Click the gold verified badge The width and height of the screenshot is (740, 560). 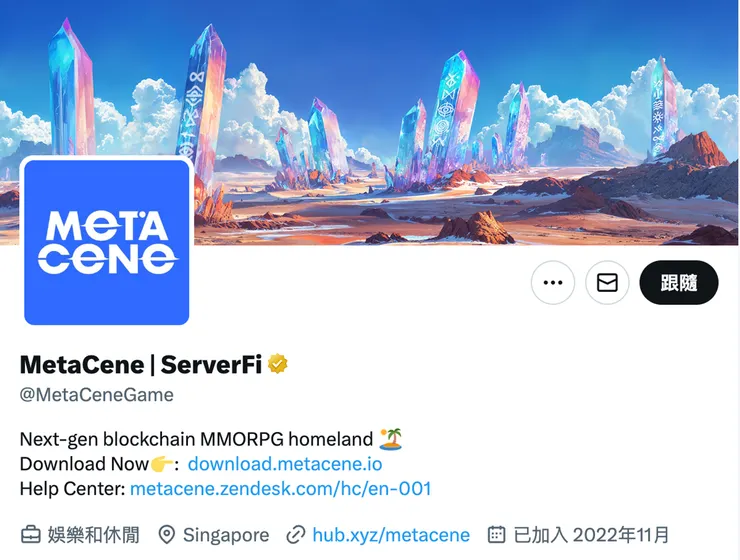278,364
